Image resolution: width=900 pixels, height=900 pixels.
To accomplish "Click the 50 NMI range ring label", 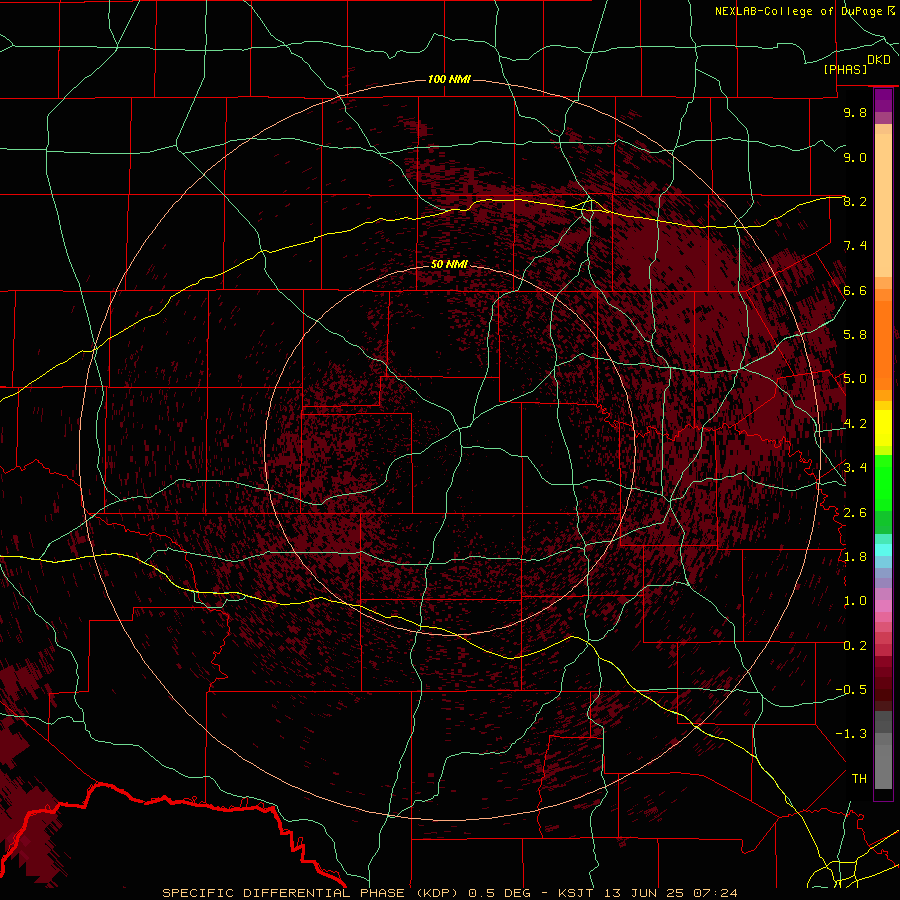I will (x=449, y=264).
